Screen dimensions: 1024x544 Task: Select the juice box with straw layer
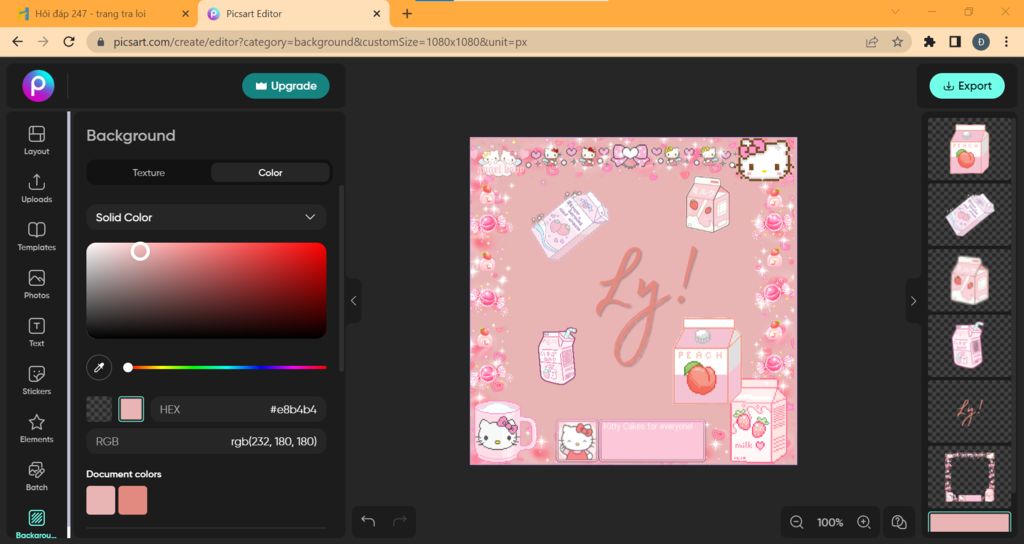click(x=970, y=346)
